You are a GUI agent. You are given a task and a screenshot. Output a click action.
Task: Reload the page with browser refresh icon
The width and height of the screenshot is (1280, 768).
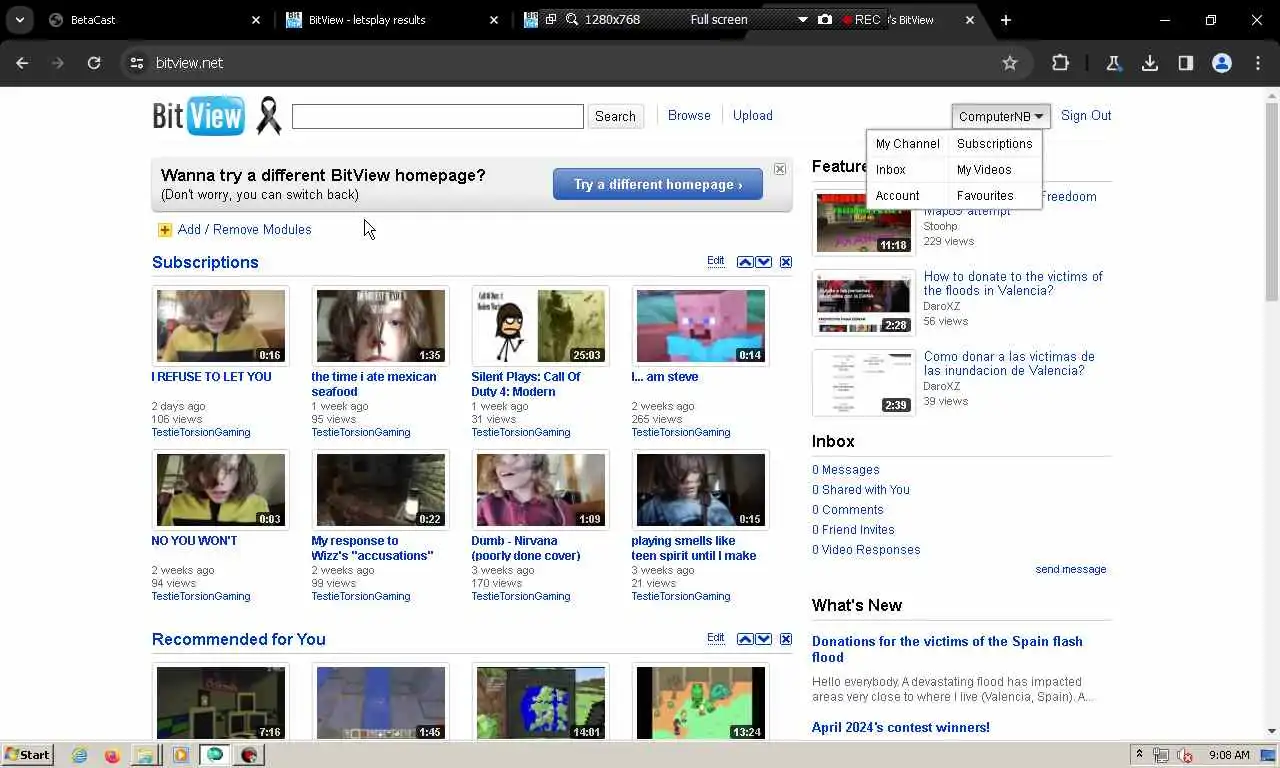(x=94, y=63)
